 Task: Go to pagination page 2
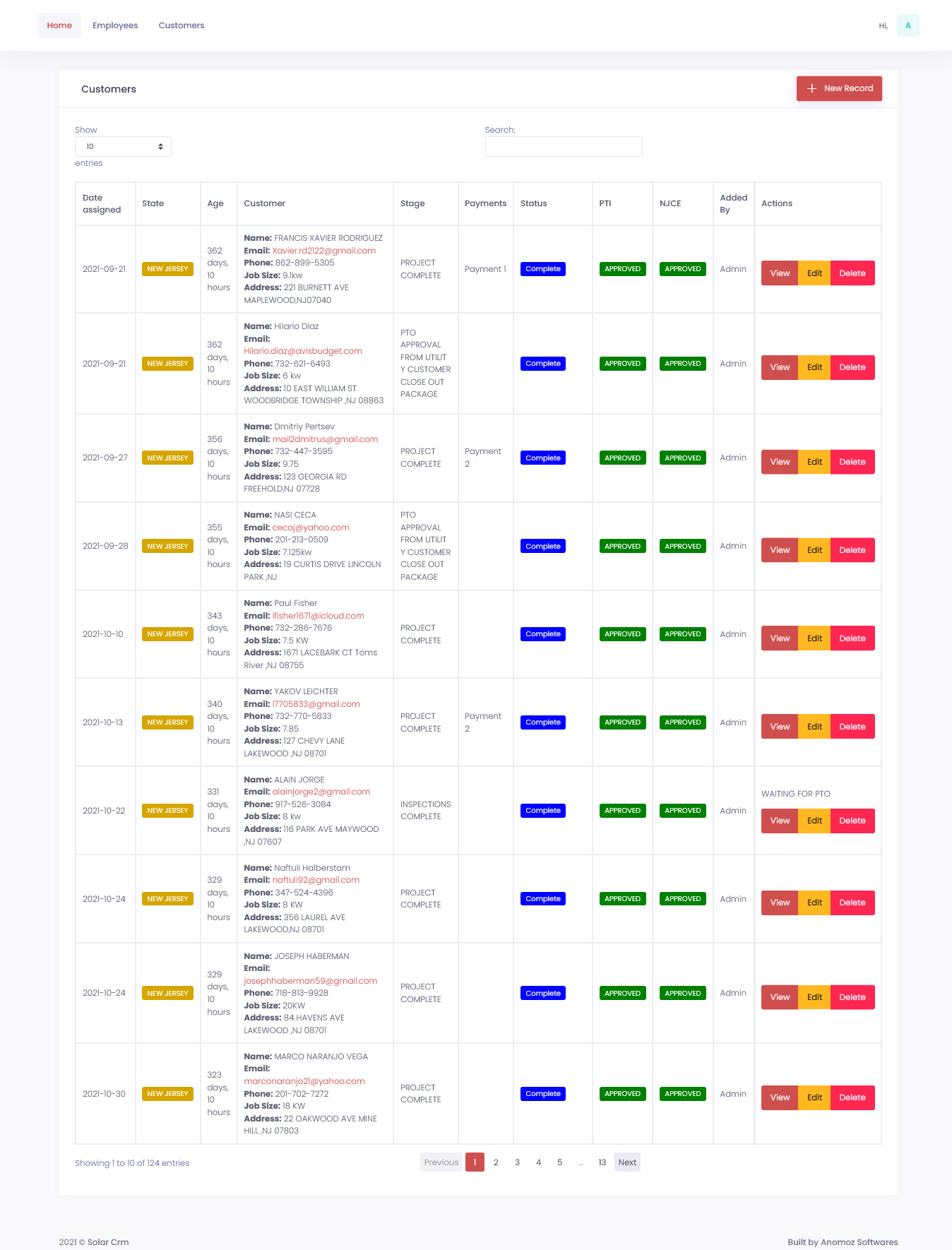[496, 1162]
